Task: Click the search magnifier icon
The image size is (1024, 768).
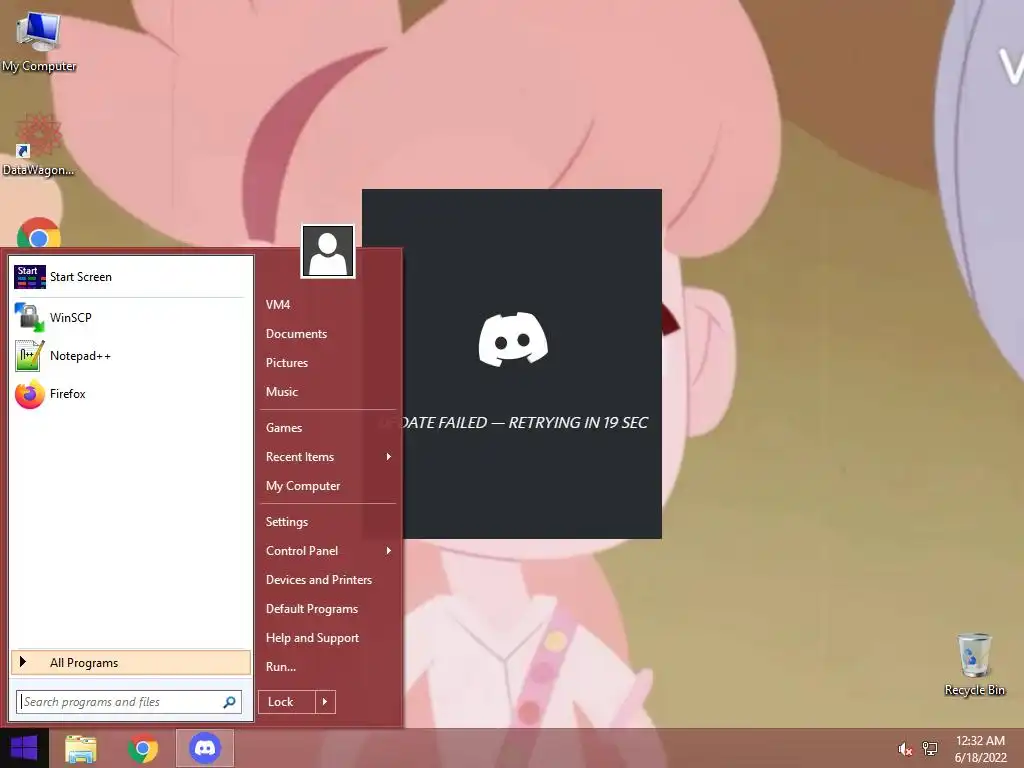Action: coord(229,702)
